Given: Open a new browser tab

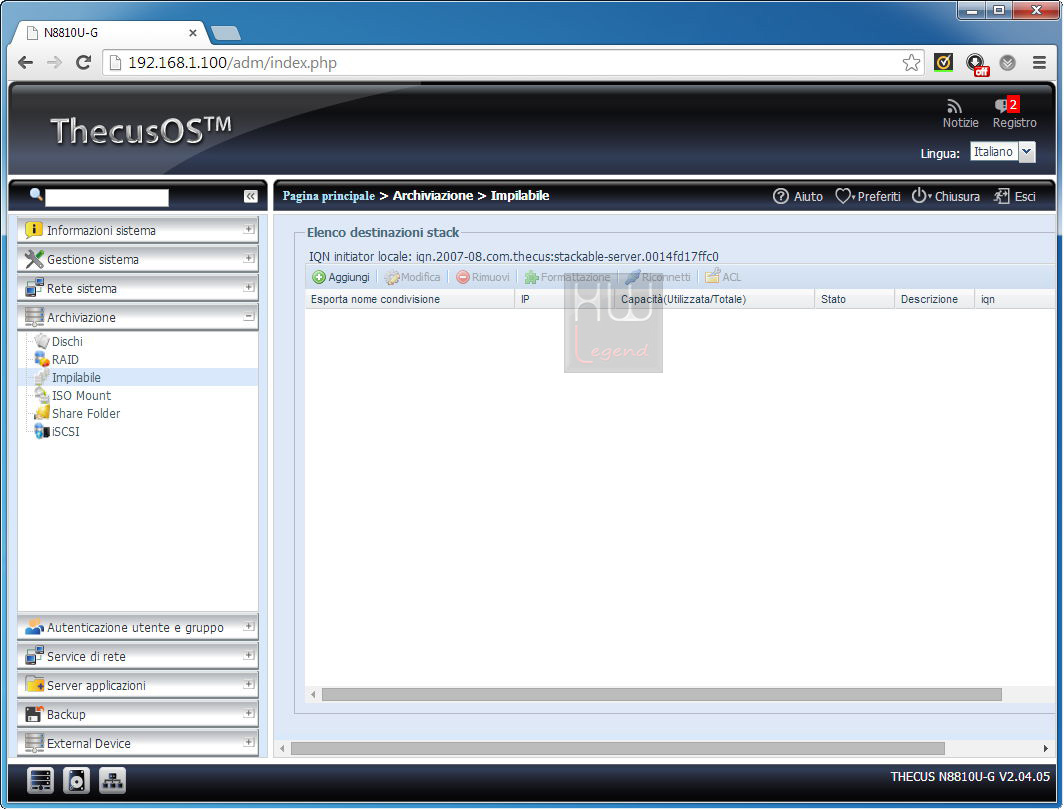Looking at the screenshot, I should tap(225, 33).
